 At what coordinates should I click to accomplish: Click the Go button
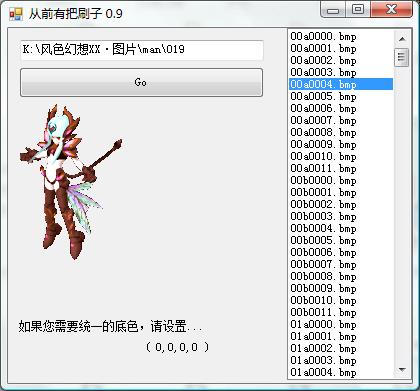141,82
